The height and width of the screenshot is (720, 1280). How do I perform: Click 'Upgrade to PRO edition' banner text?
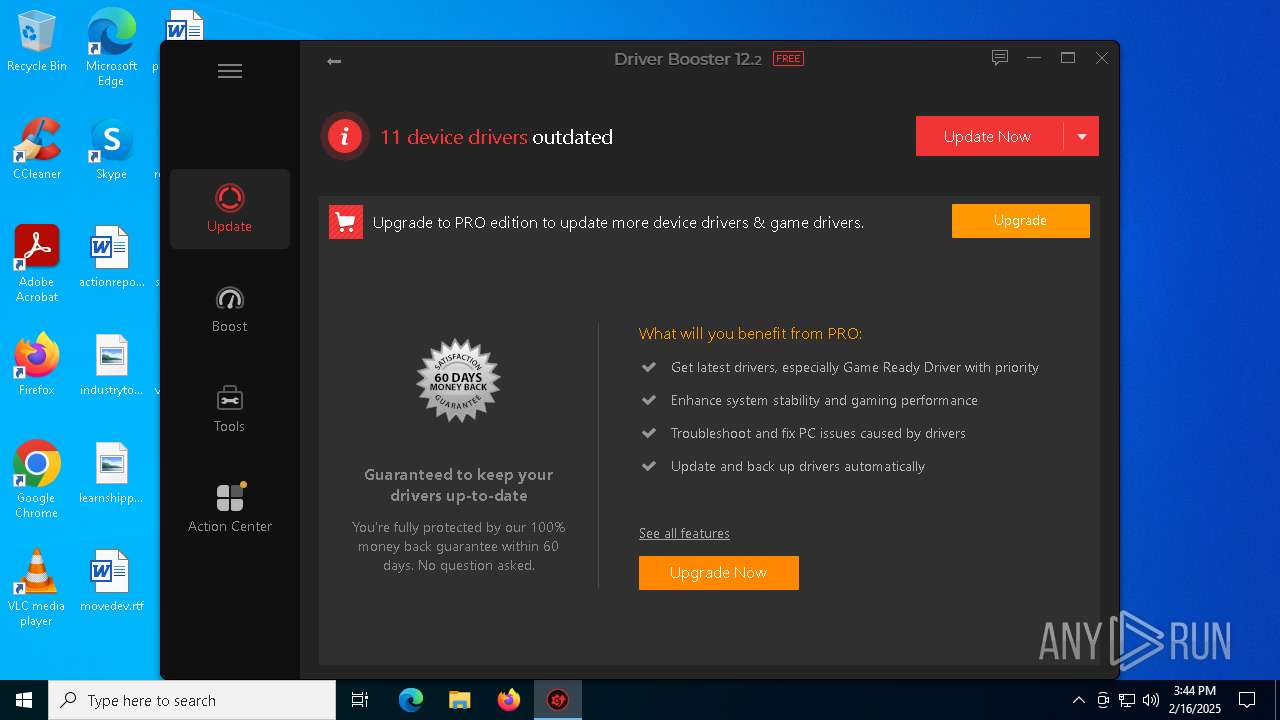[618, 222]
